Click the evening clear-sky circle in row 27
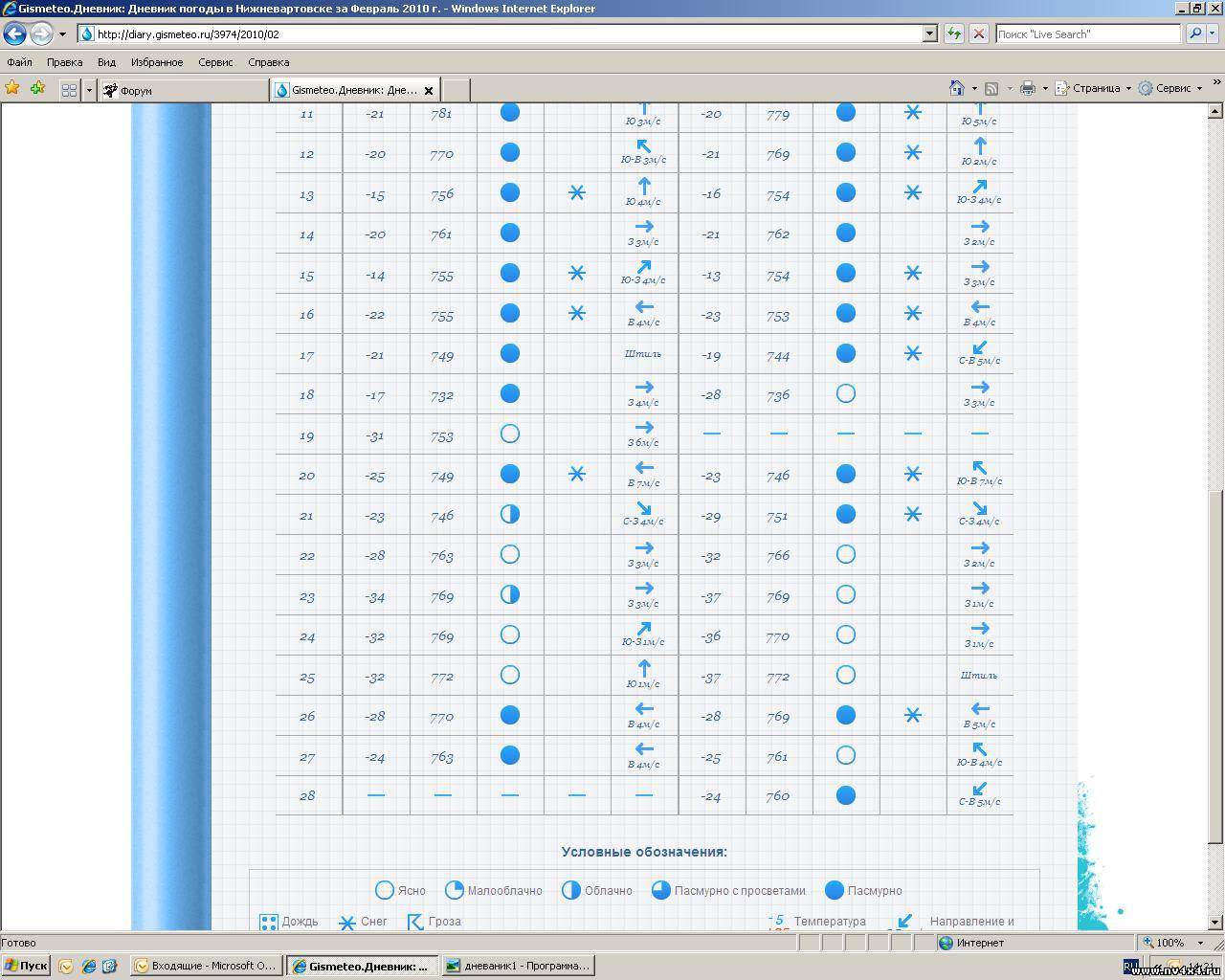 pyautogui.click(x=846, y=755)
